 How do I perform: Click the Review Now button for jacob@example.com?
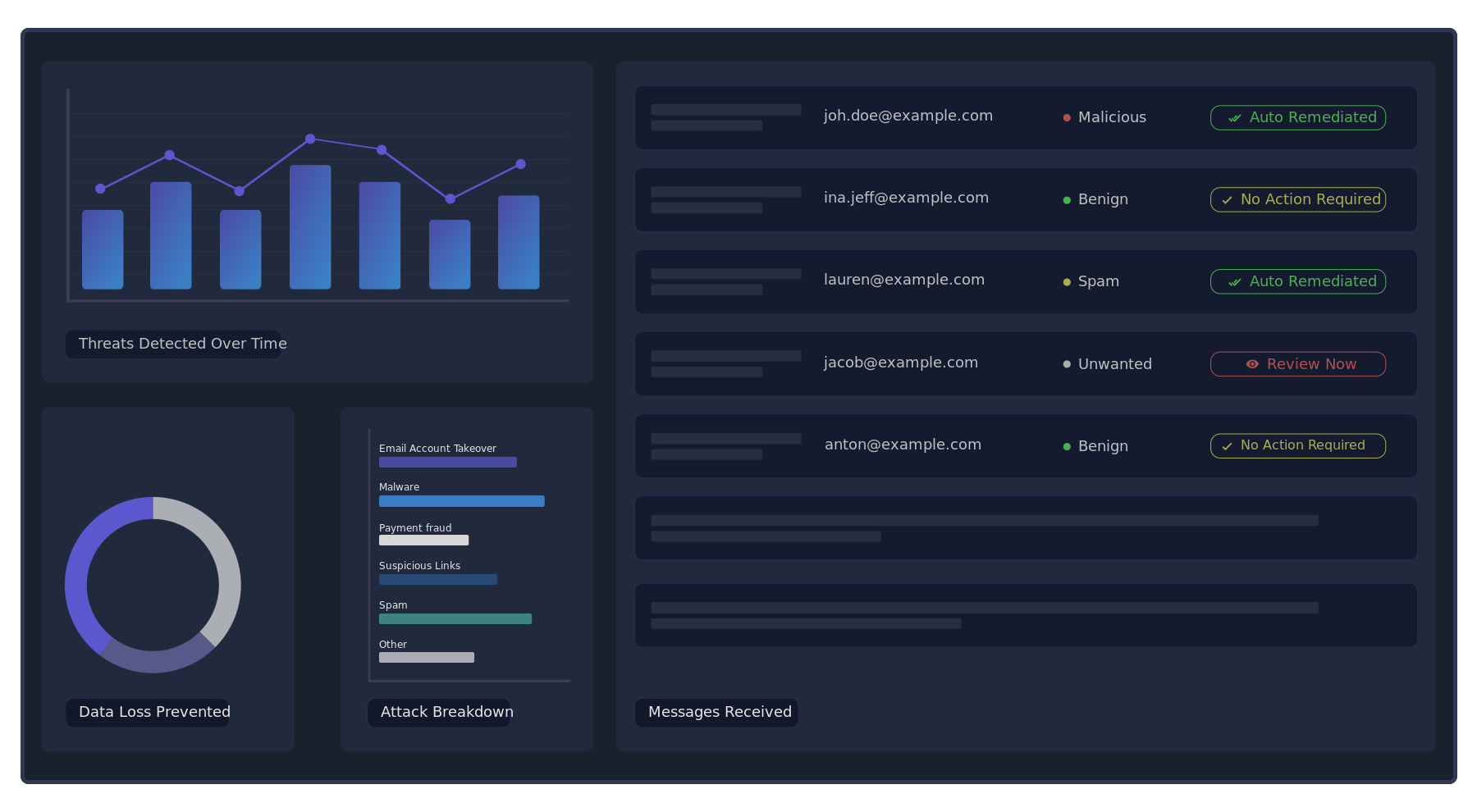[x=1297, y=363]
